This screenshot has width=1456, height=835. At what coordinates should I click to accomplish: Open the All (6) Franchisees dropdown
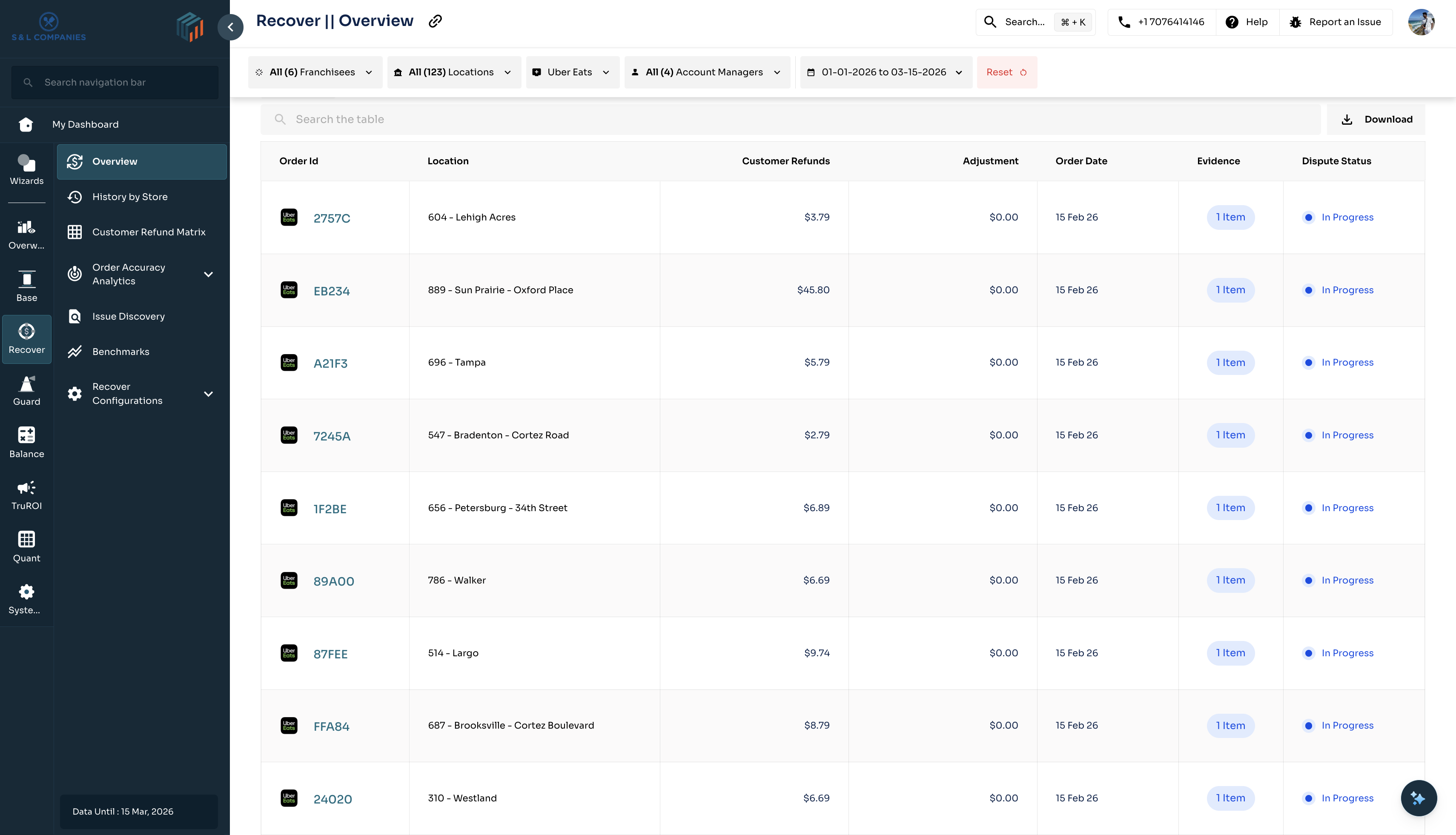click(x=315, y=72)
